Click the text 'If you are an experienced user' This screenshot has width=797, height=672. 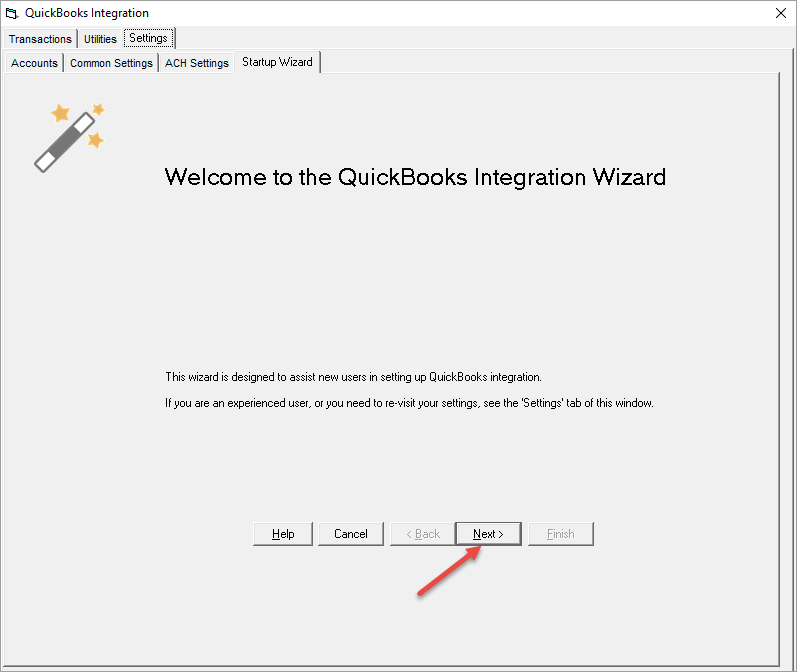238,403
